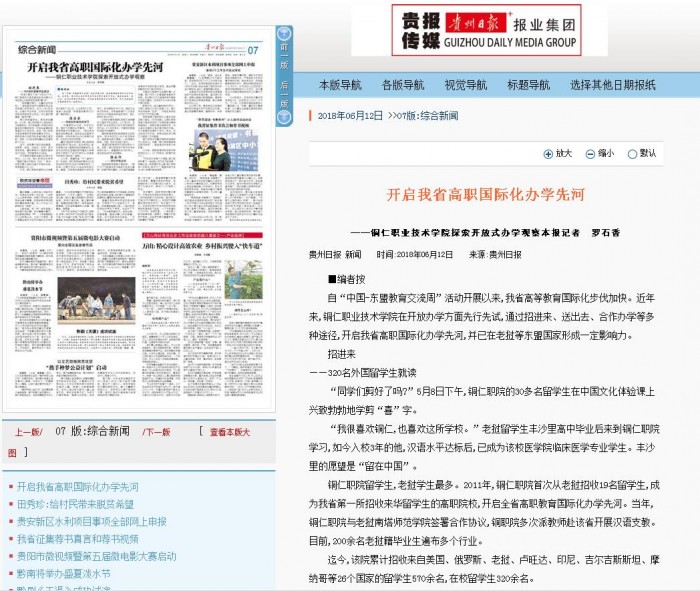The image size is (700, 591).
Task: Click the 时间:2018年06月12日 metadata text
Action: [x=414, y=254]
